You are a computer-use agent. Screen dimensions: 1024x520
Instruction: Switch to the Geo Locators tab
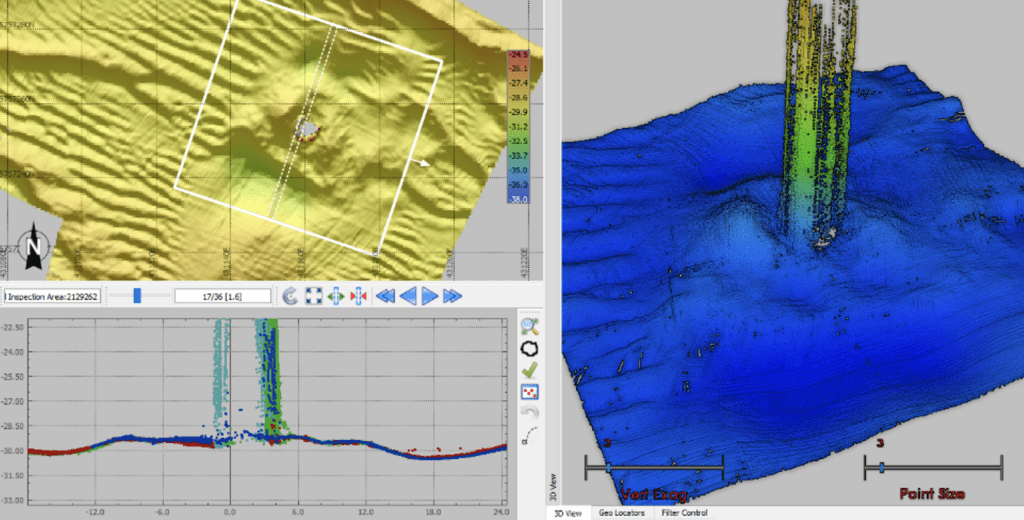coord(620,512)
